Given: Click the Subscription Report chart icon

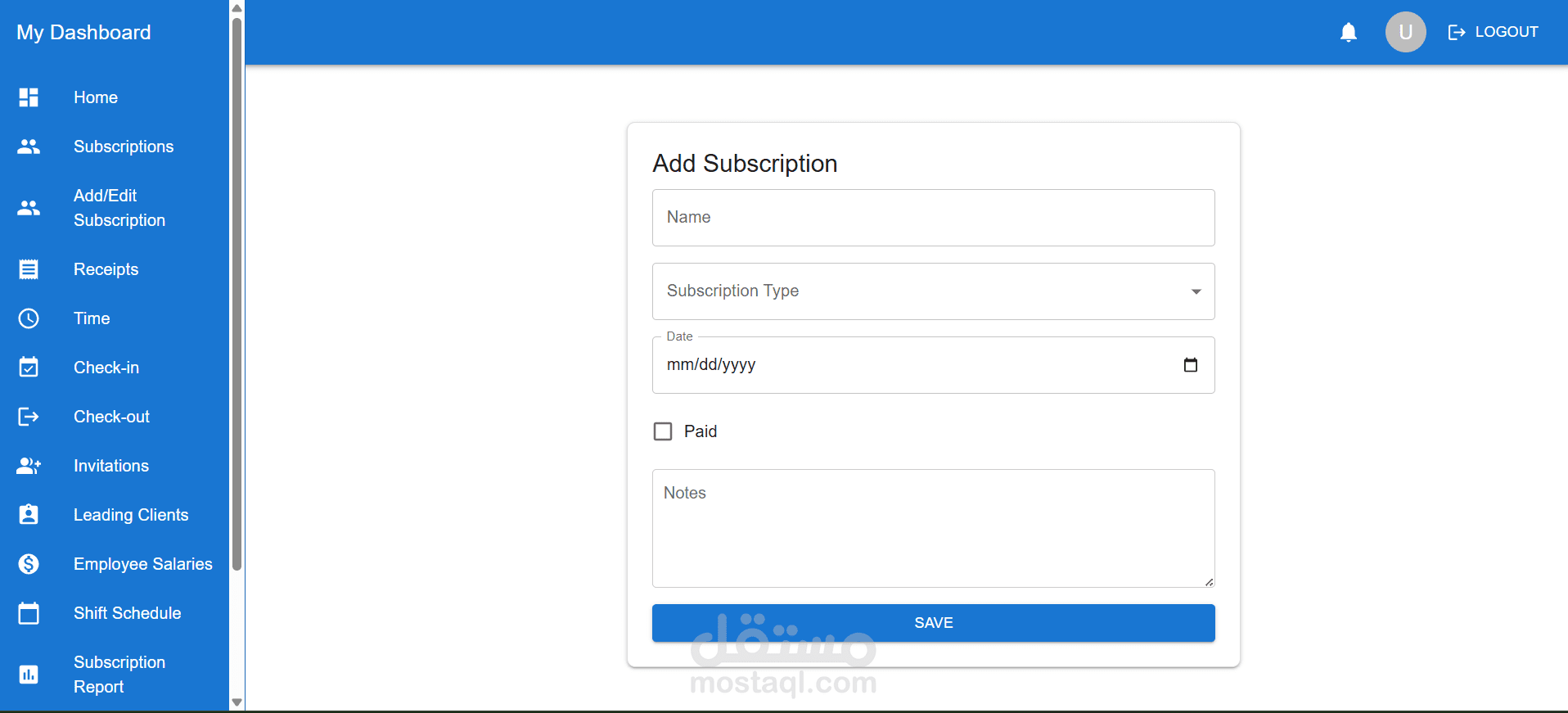Looking at the screenshot, I should tap(29, 675).
